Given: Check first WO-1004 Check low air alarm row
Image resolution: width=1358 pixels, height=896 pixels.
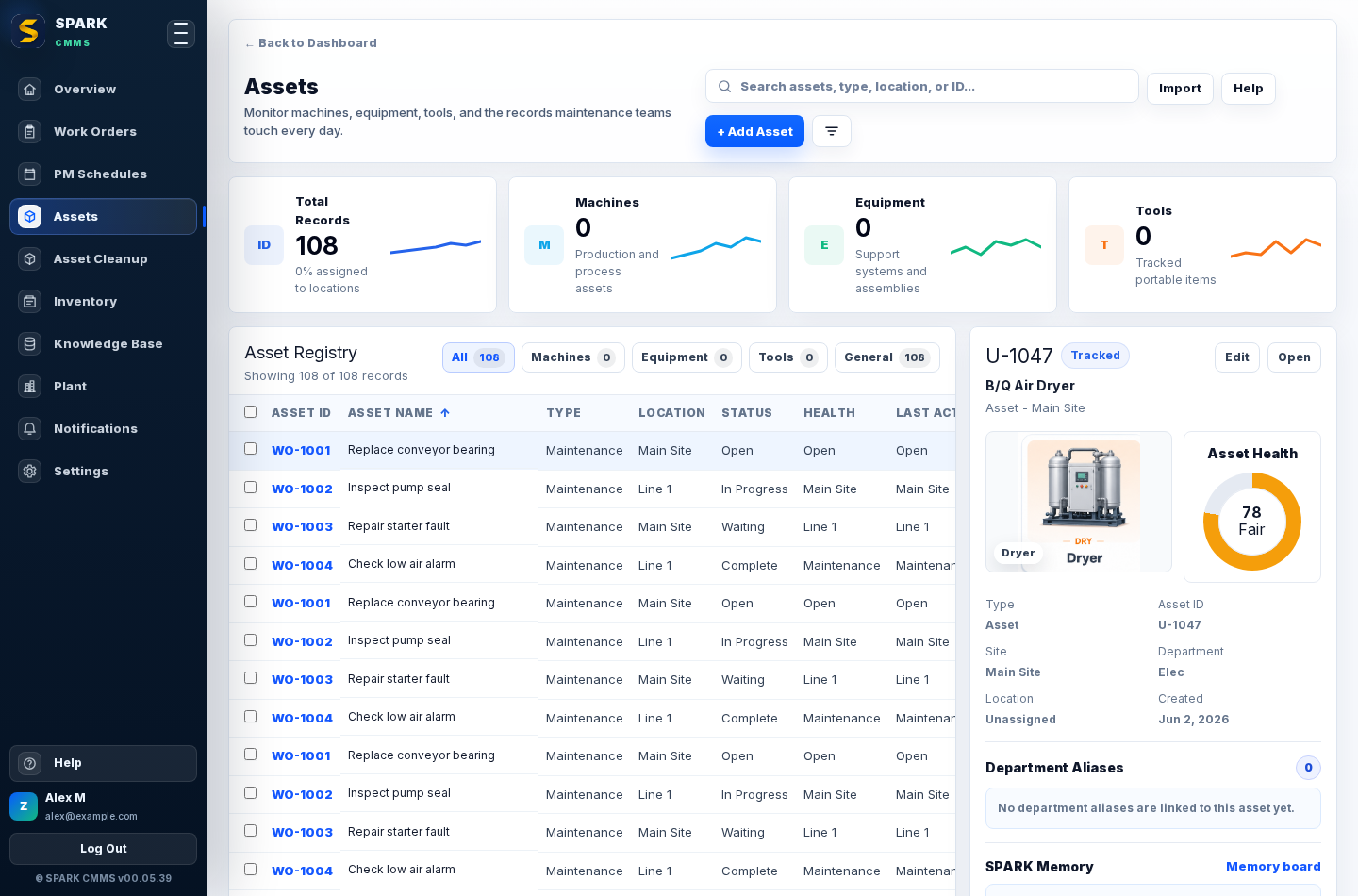Looking at the screenshot, I should pyautogui.click(x=251, y=564).
